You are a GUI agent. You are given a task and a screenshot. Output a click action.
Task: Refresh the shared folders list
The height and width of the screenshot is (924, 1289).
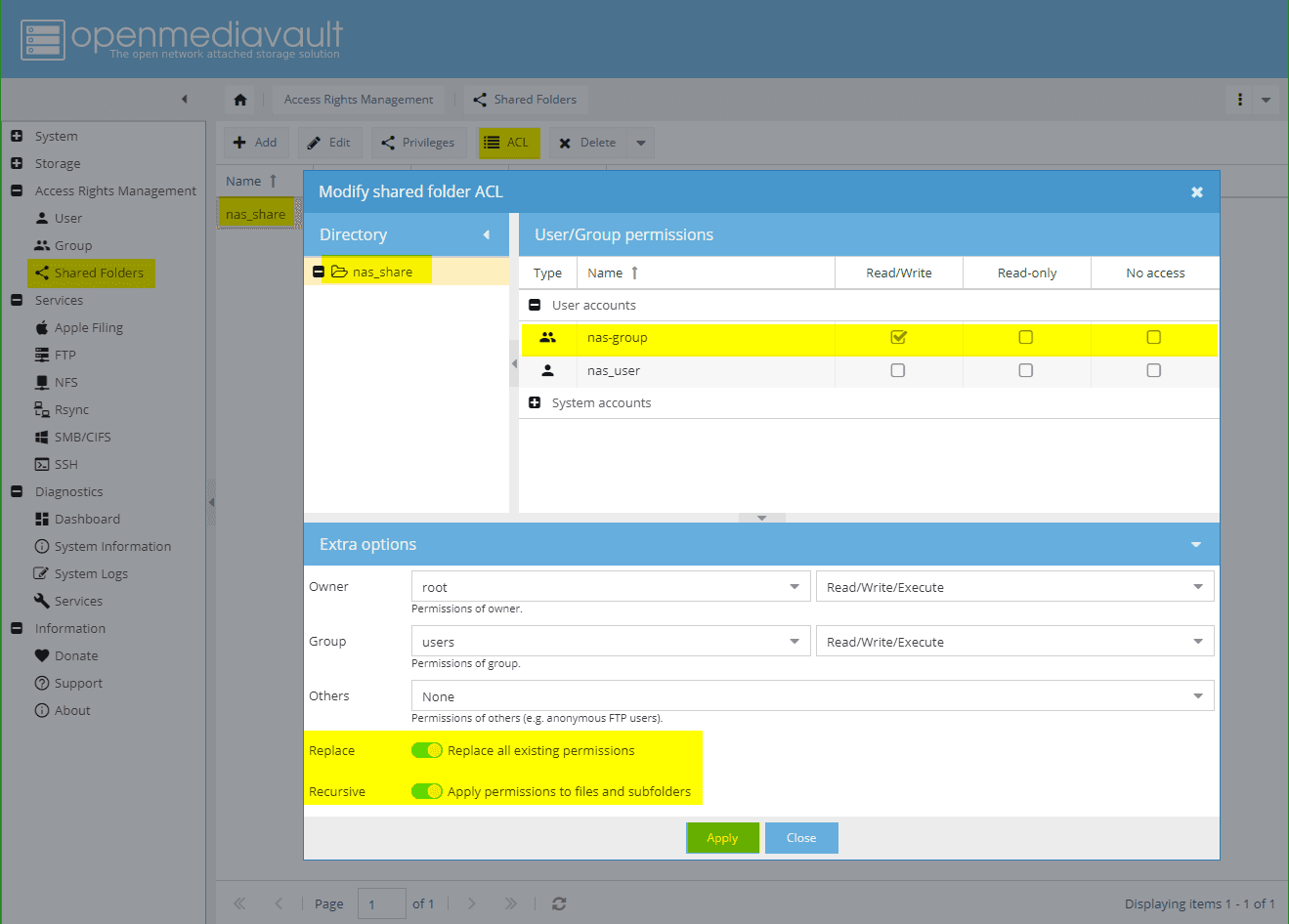[558, 903]
